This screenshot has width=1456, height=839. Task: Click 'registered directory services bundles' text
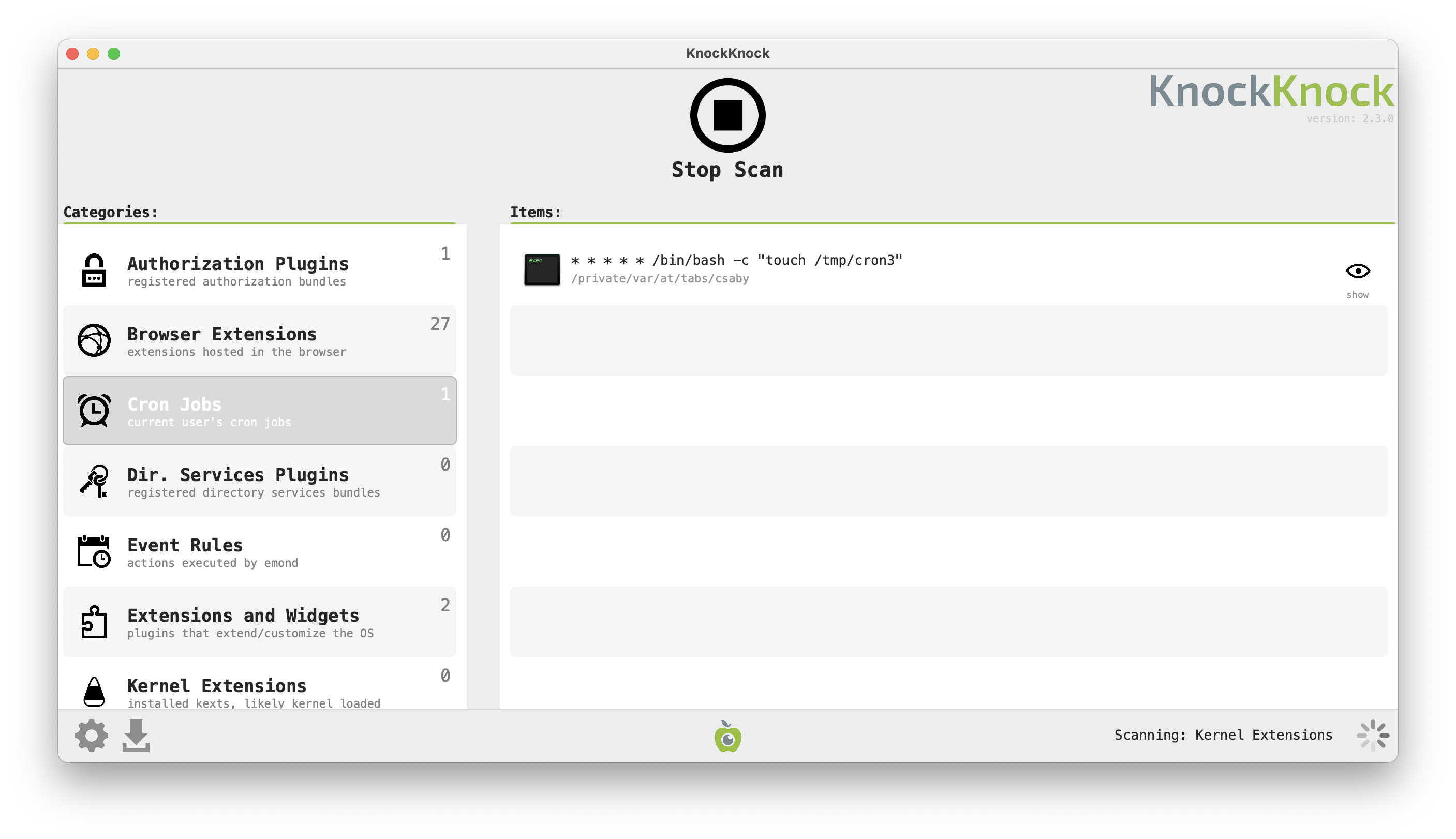click(x=254, y=492)
